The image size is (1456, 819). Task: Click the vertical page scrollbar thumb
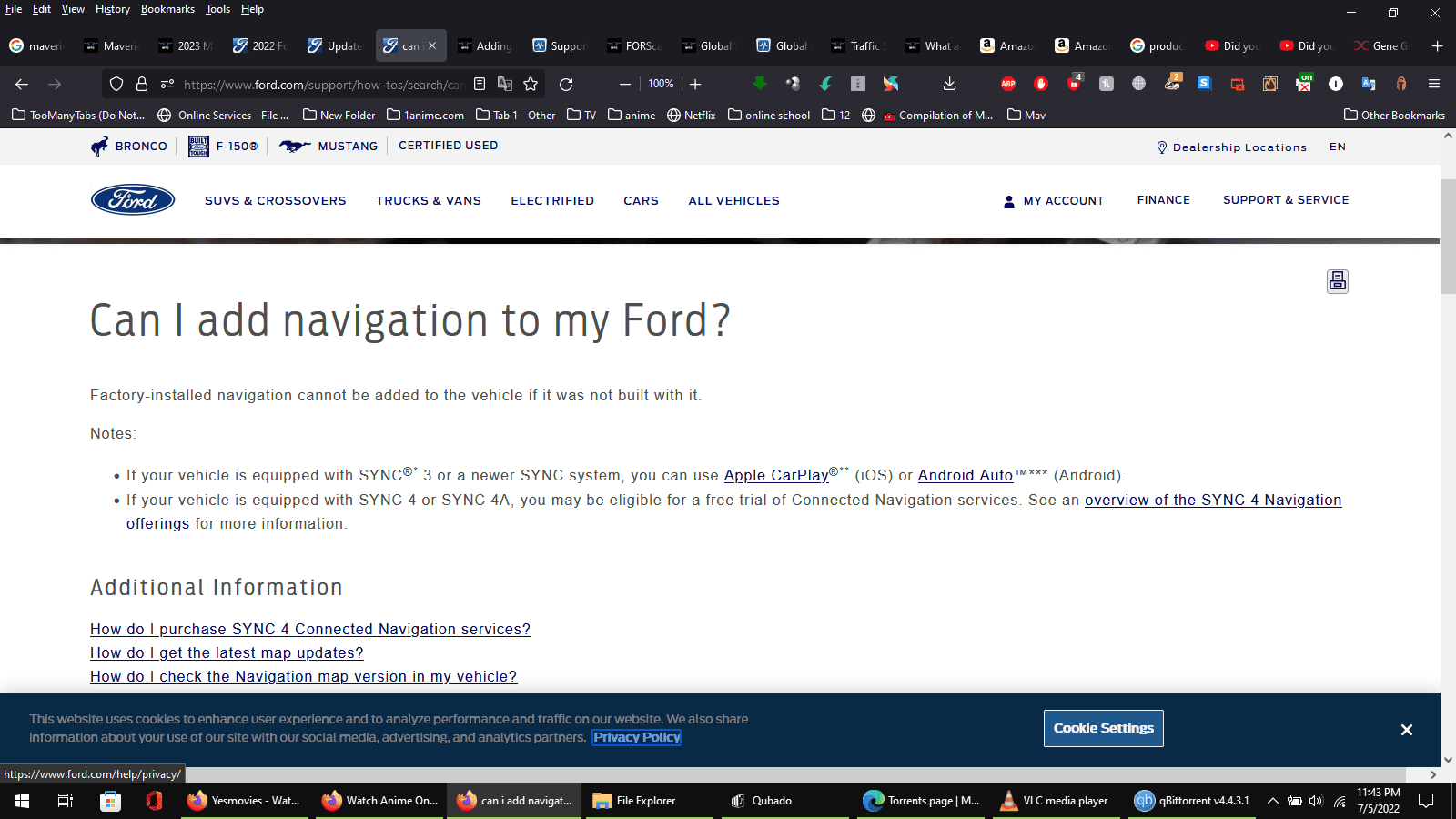[x=1448, y=237]
